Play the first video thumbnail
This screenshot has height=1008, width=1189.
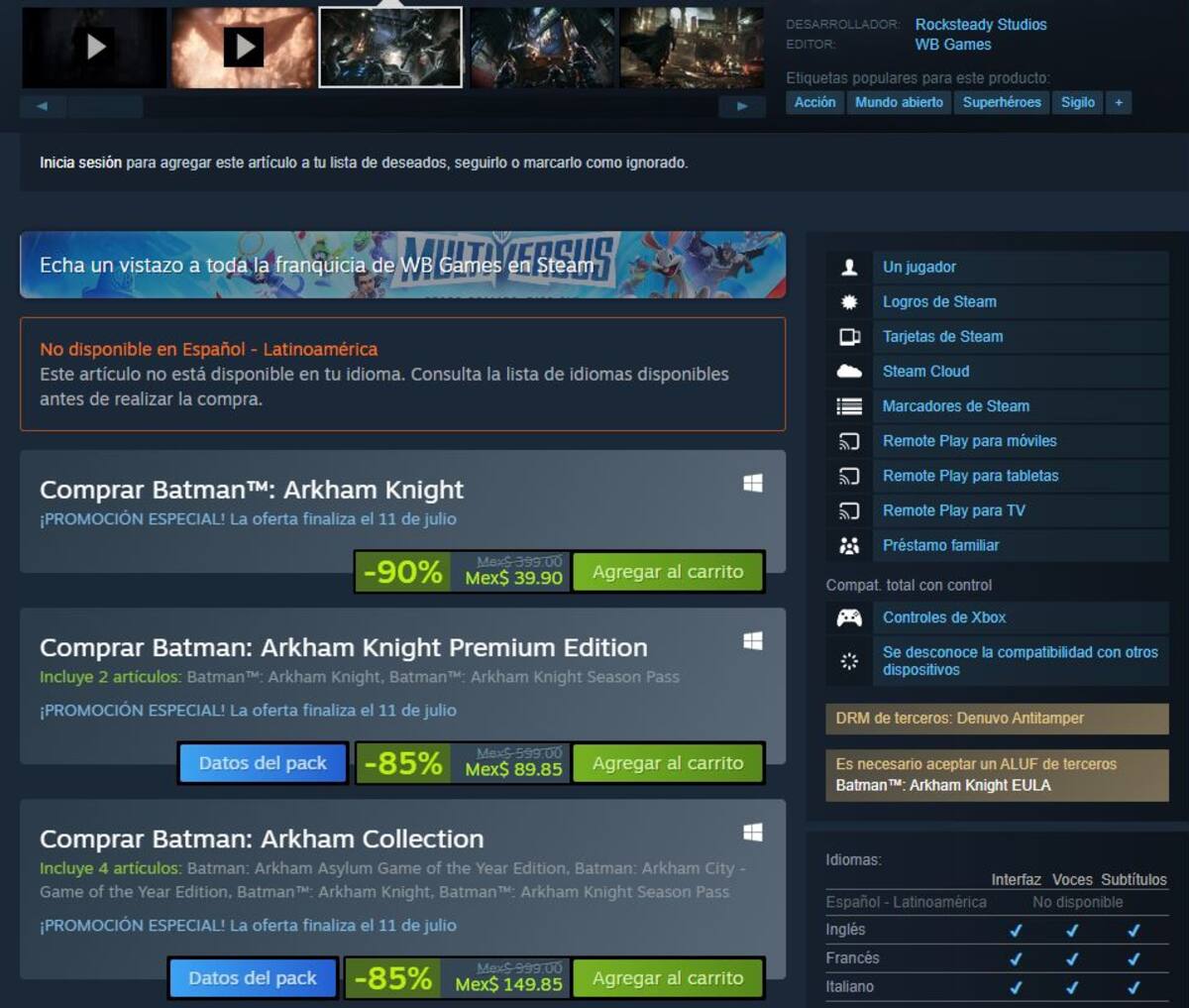pos(94,47)
